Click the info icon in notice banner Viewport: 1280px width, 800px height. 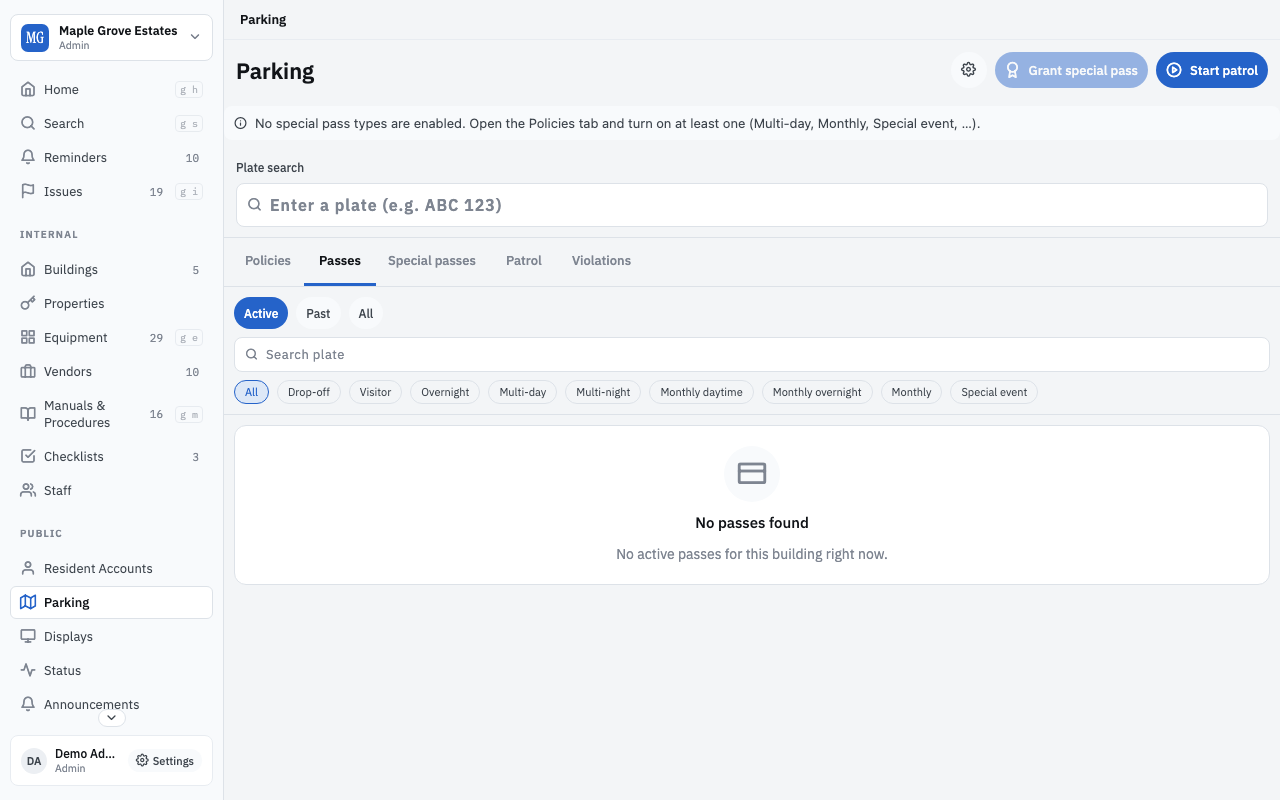point(241,124)
